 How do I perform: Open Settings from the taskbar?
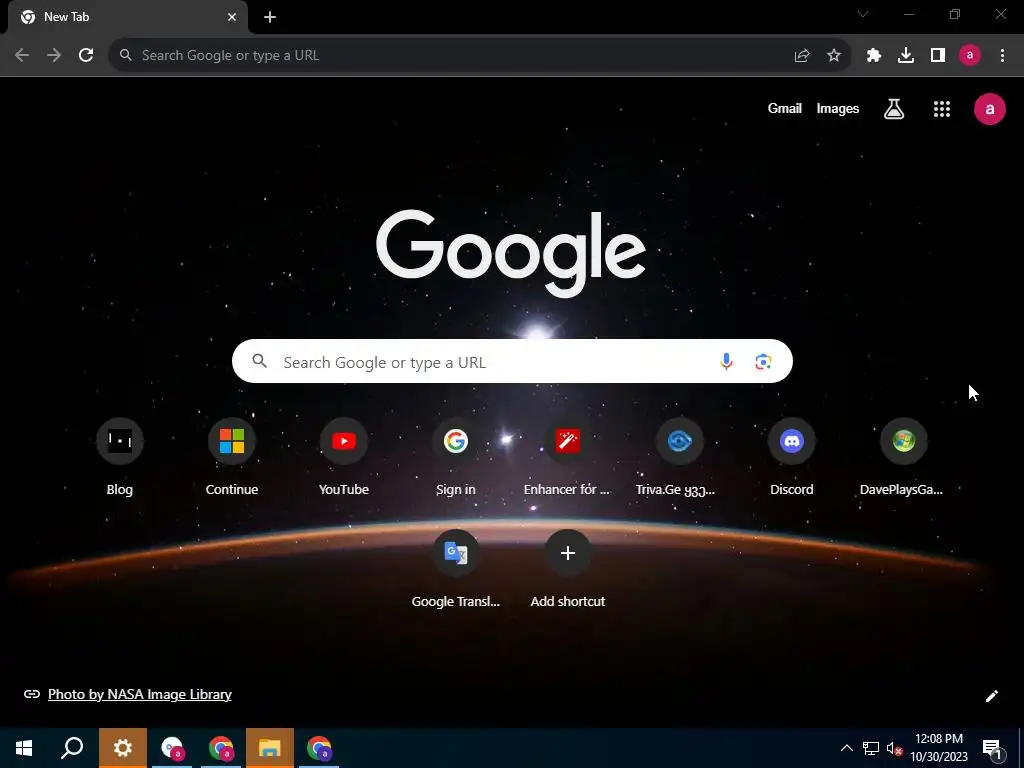[x=123, y=748]
